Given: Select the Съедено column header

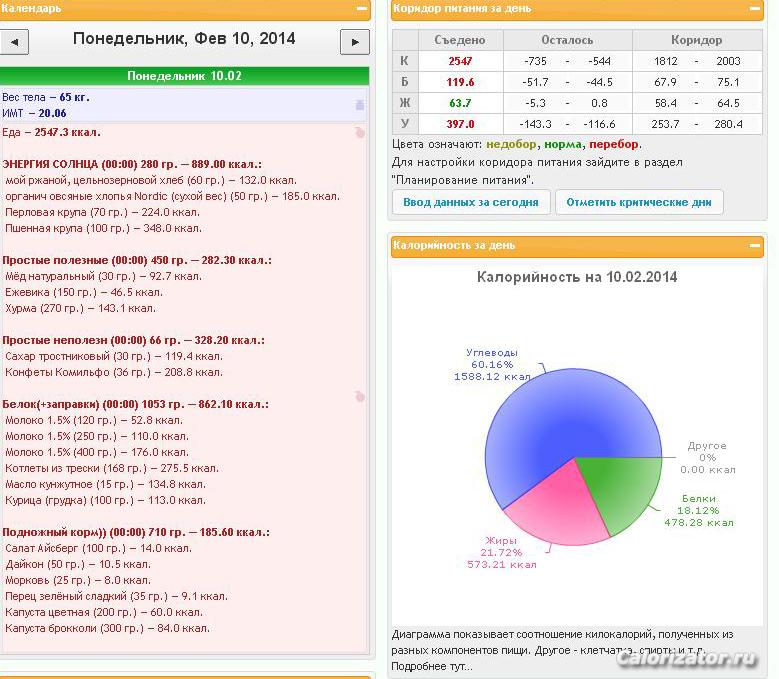Looking at the screenshot, I should point(460,40).
